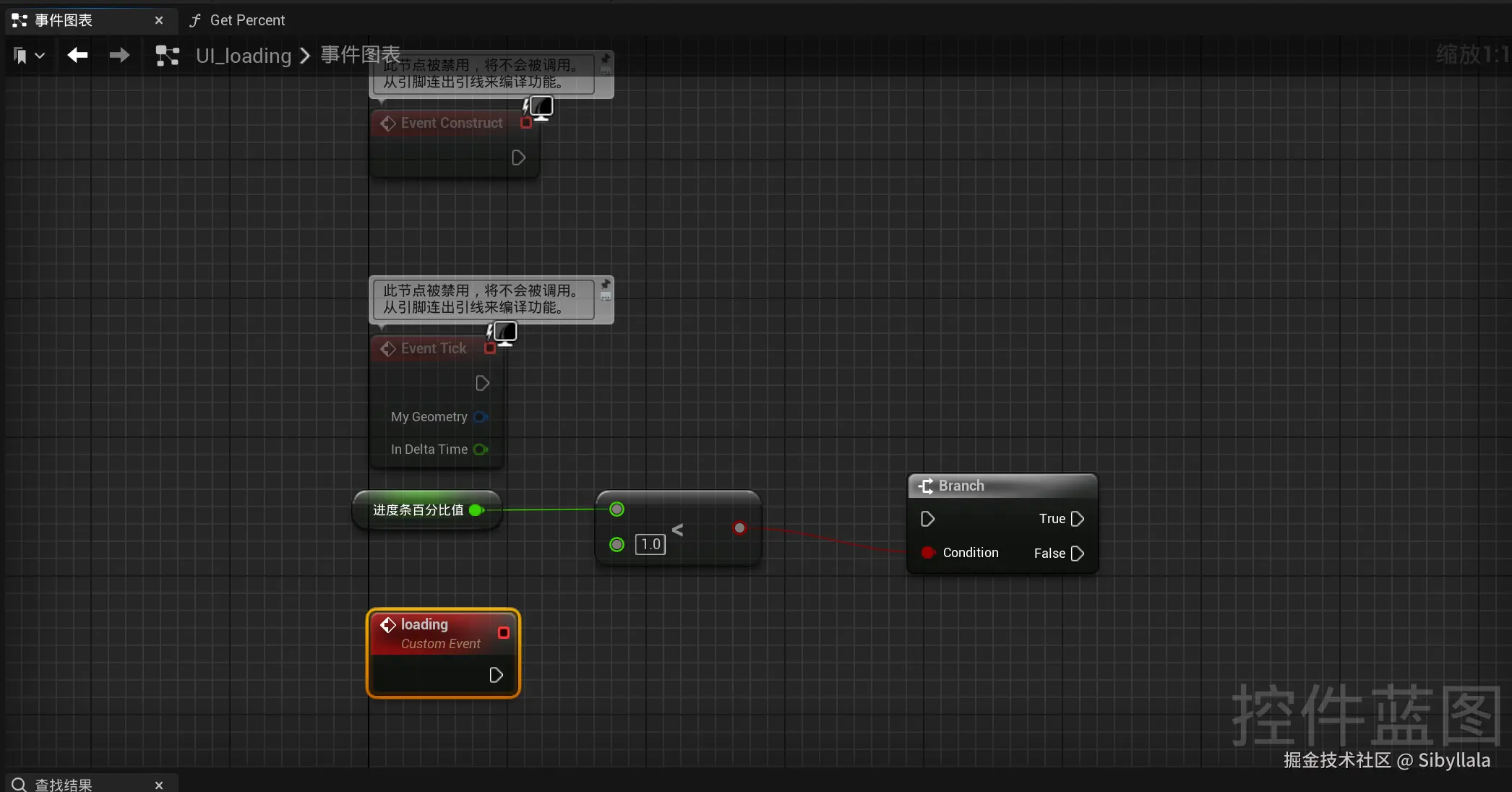The width and height of the screenshot is (1512, 792).
Task: Click the 1.0 value input field
Action: pos(650,544)
